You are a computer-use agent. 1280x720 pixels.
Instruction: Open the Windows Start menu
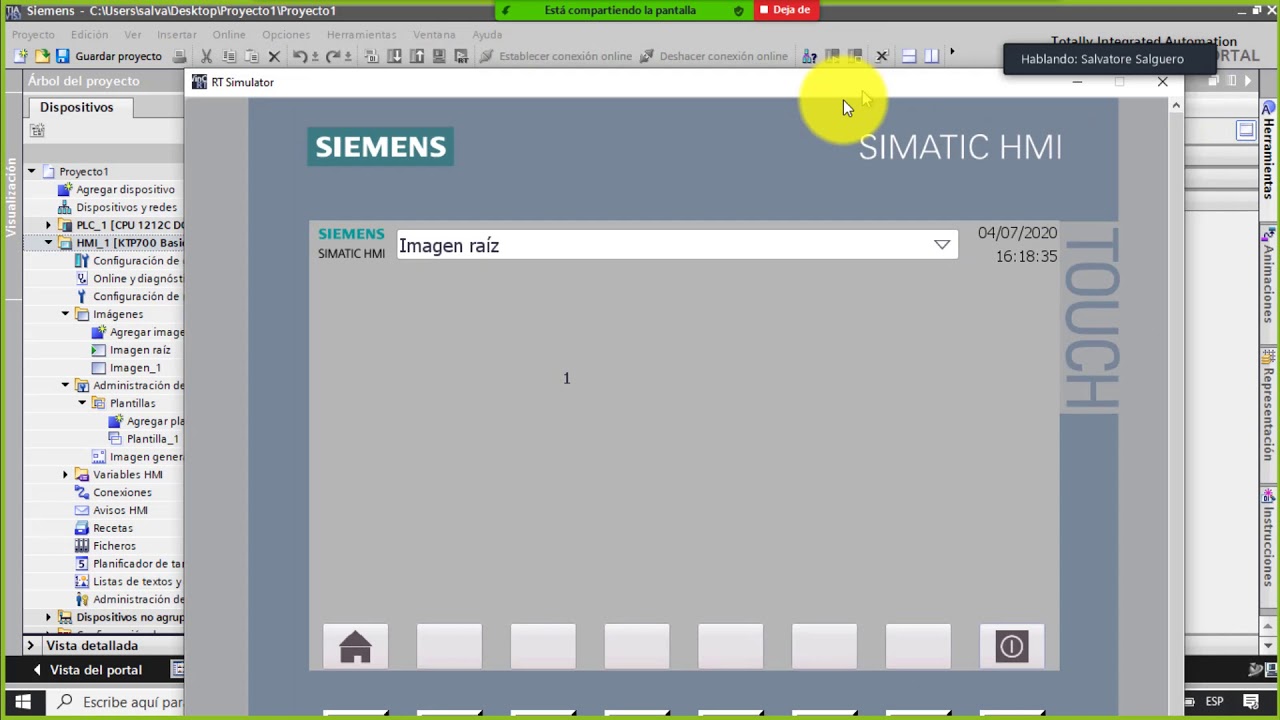tap(23, 702)
